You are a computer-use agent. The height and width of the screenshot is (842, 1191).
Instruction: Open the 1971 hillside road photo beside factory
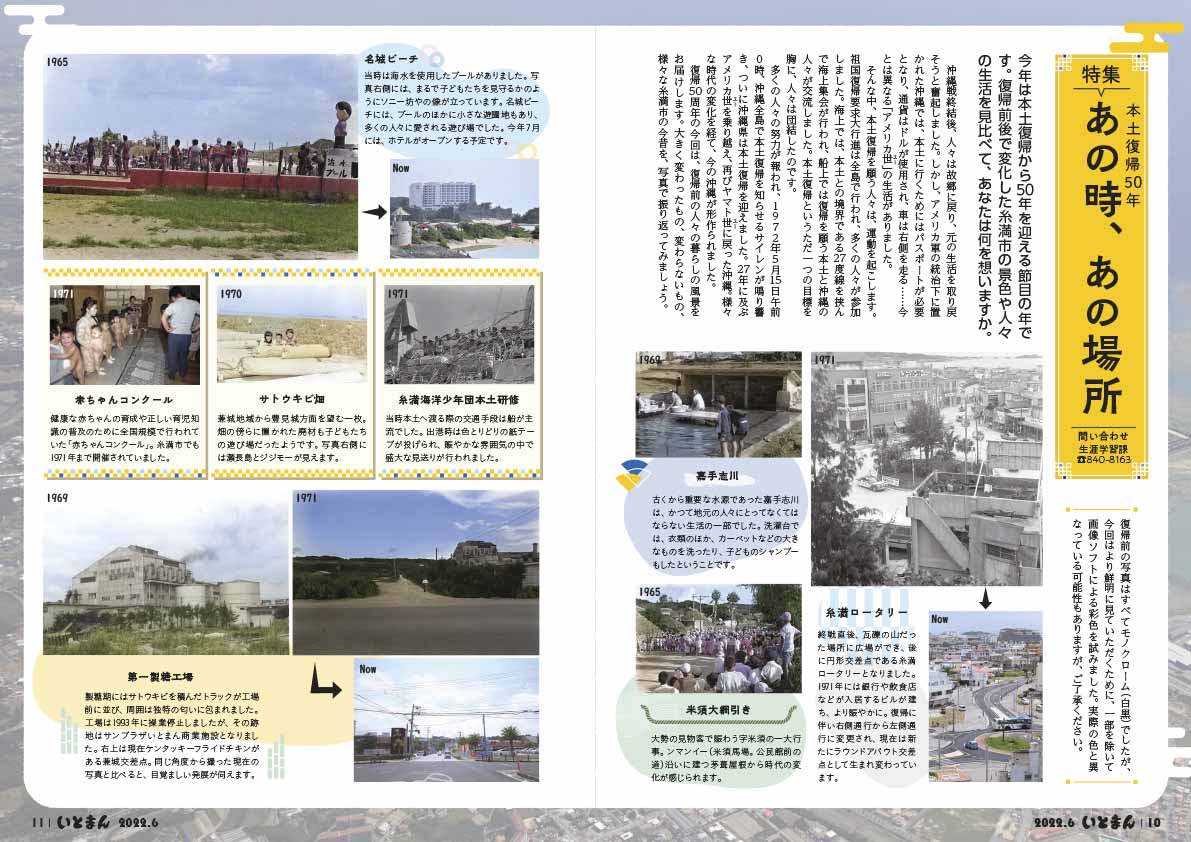415,572
